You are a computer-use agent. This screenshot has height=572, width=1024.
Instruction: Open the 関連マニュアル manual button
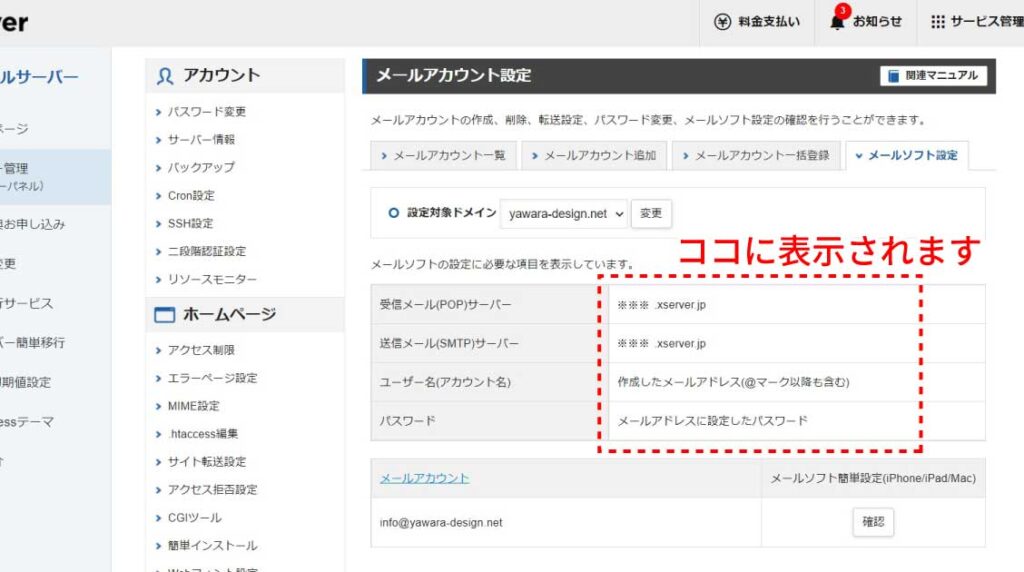[x=933, y=76]
